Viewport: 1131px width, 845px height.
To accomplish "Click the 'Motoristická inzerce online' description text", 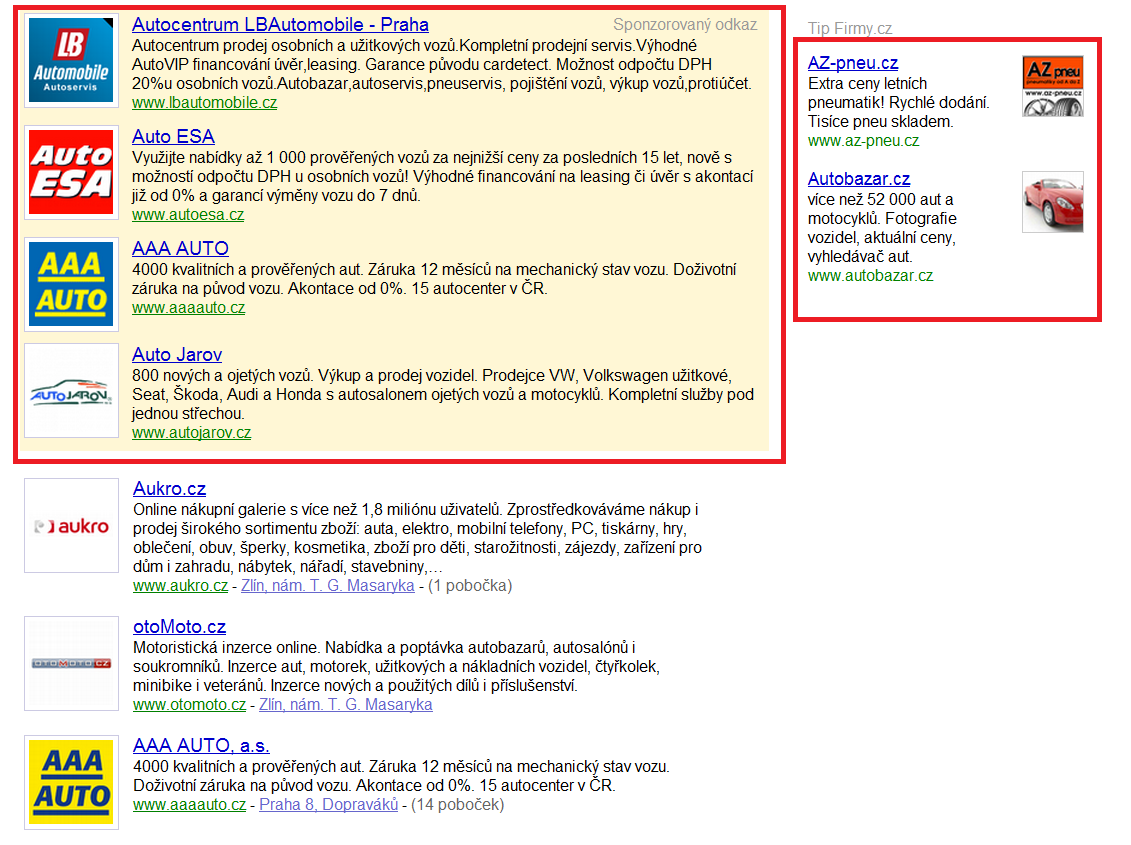I will click(x=396, y=666).
